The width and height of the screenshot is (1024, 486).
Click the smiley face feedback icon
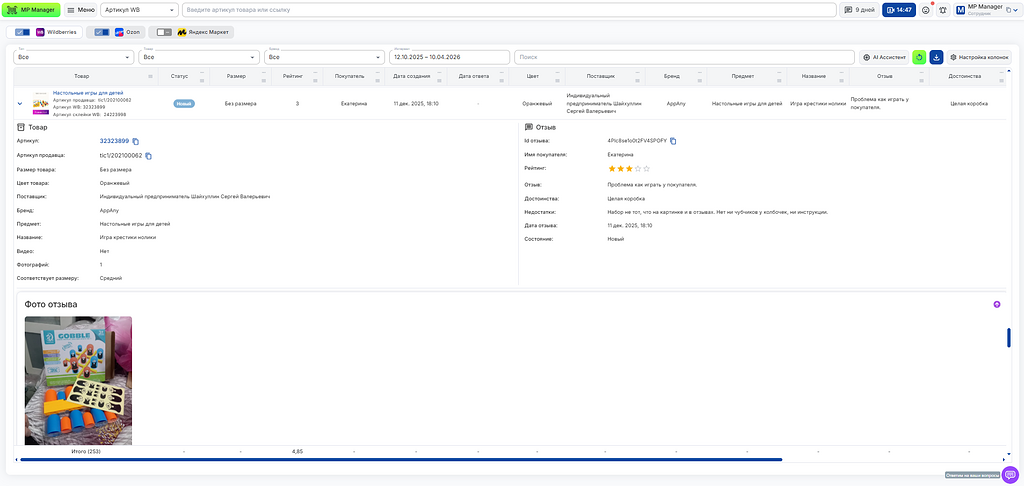click(926, 10)
